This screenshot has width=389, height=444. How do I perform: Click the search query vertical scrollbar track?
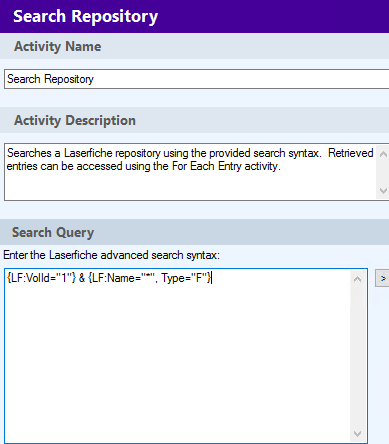357,356
